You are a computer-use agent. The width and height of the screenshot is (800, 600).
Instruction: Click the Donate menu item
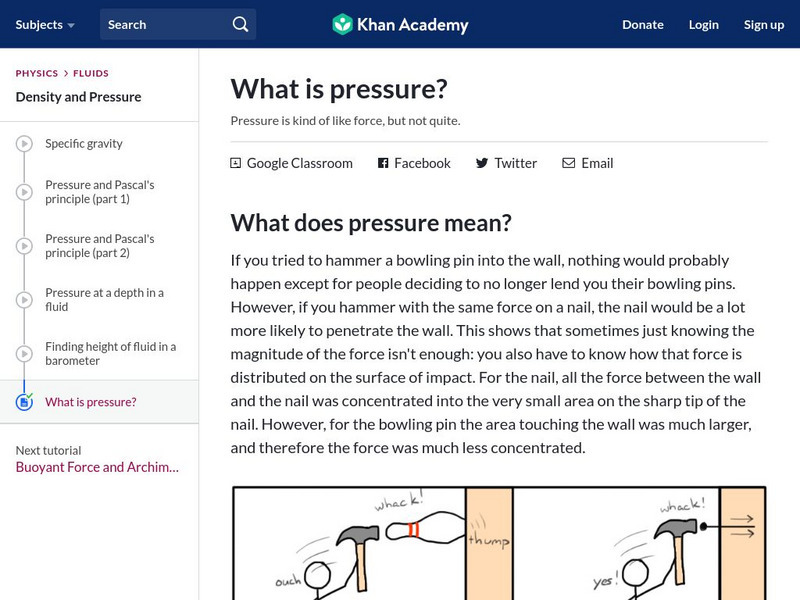pyautogui.click(x=642, y=24)
